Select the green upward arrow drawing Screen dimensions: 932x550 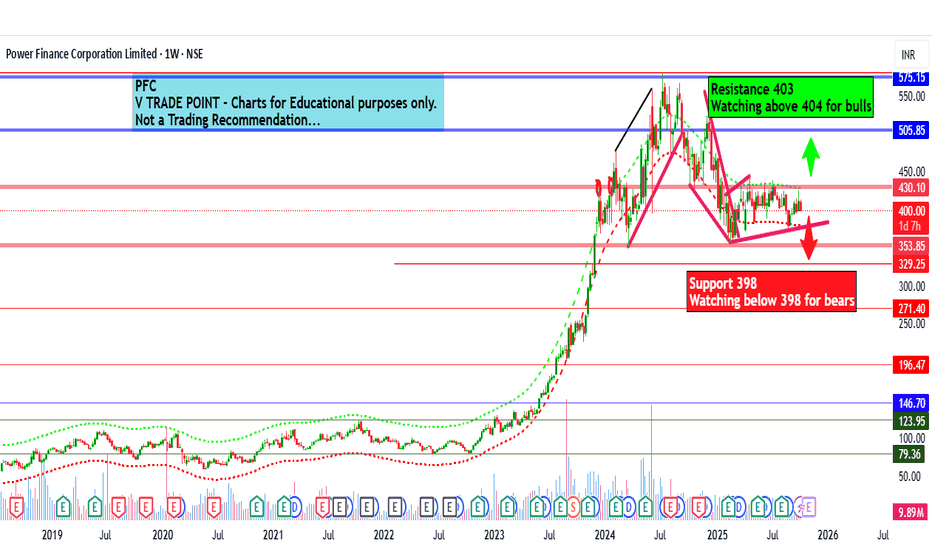click(811, 157)
